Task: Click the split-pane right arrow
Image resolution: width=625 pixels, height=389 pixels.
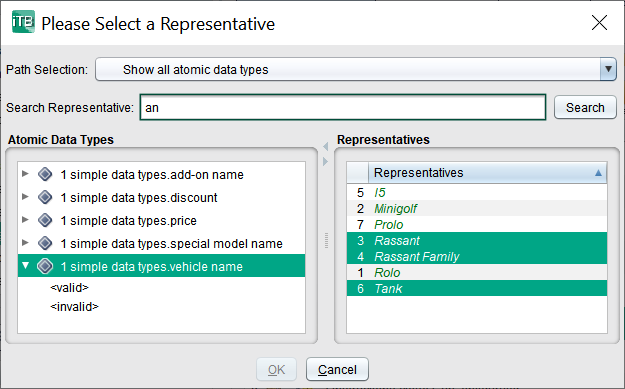Action: 326,161
